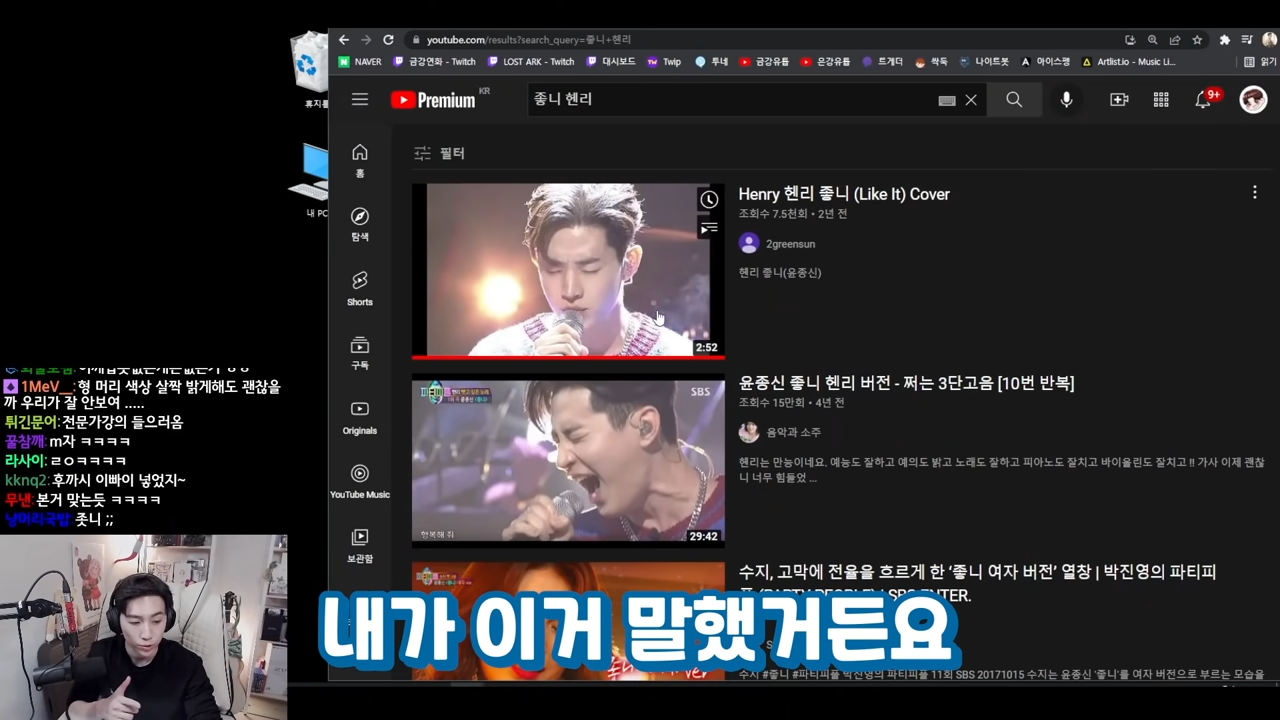The image size is (1280, 720).
Task: Click the magnifier search button
Action: point(1014,100)
